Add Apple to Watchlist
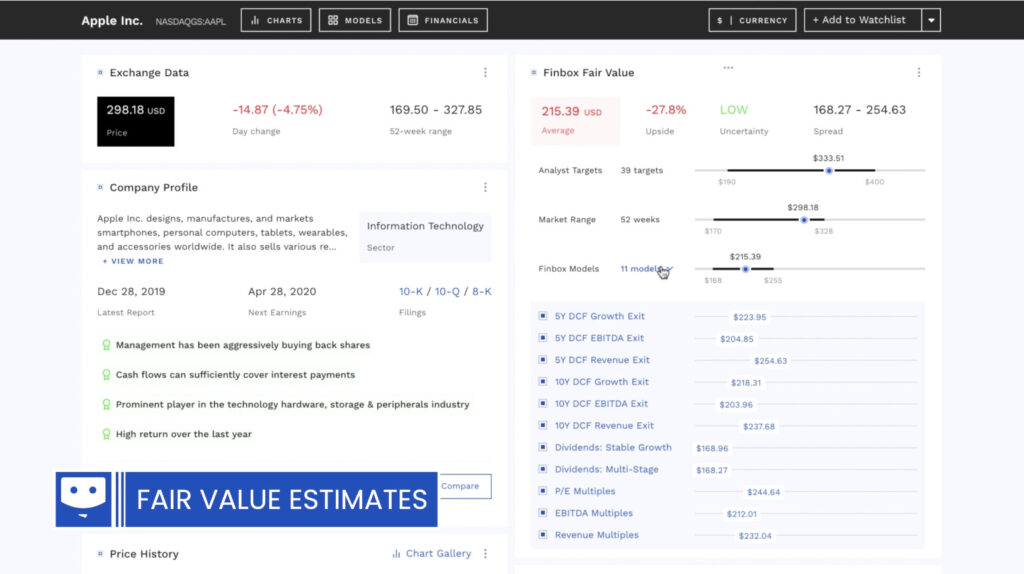 pyautogui.click(x=862, y=20)
